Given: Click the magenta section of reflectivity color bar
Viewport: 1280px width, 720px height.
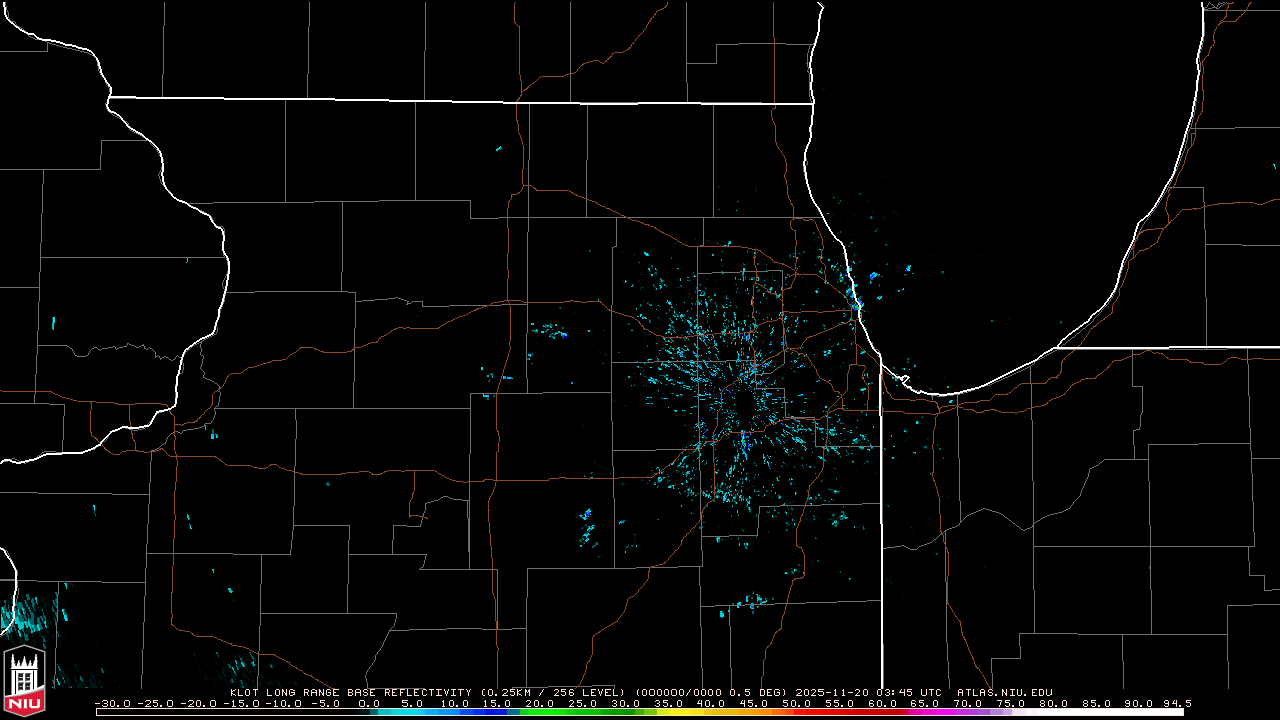Looking at the screenshot, I should point(935,712).
